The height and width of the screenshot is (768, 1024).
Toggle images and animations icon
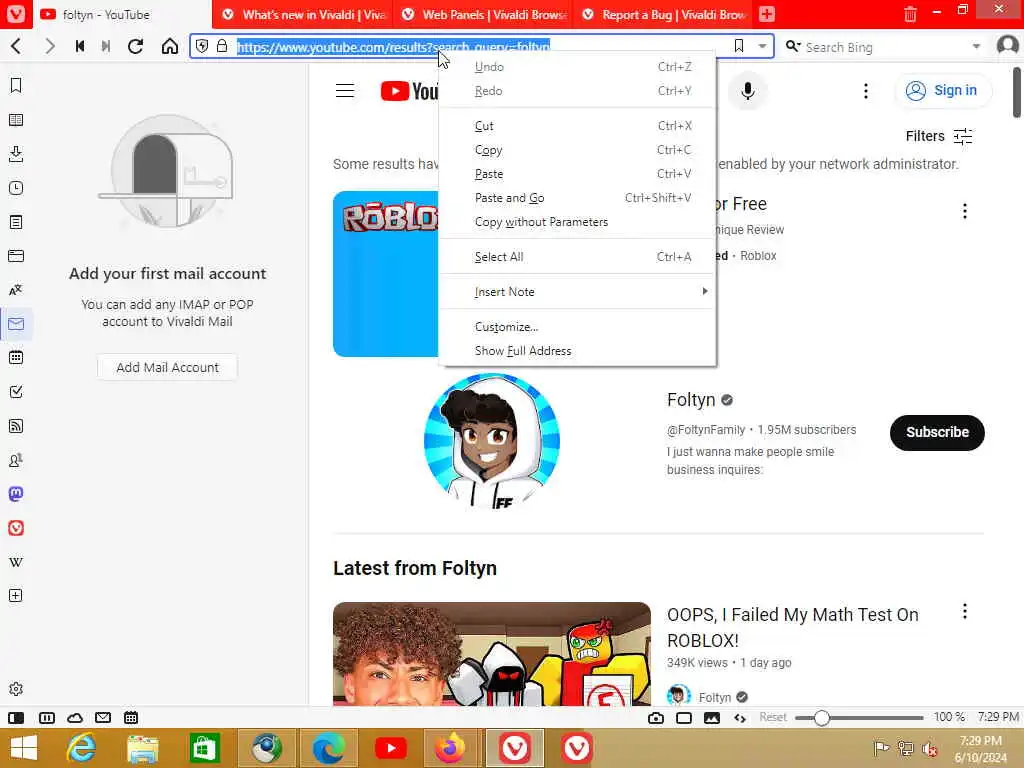coord(712,718)
